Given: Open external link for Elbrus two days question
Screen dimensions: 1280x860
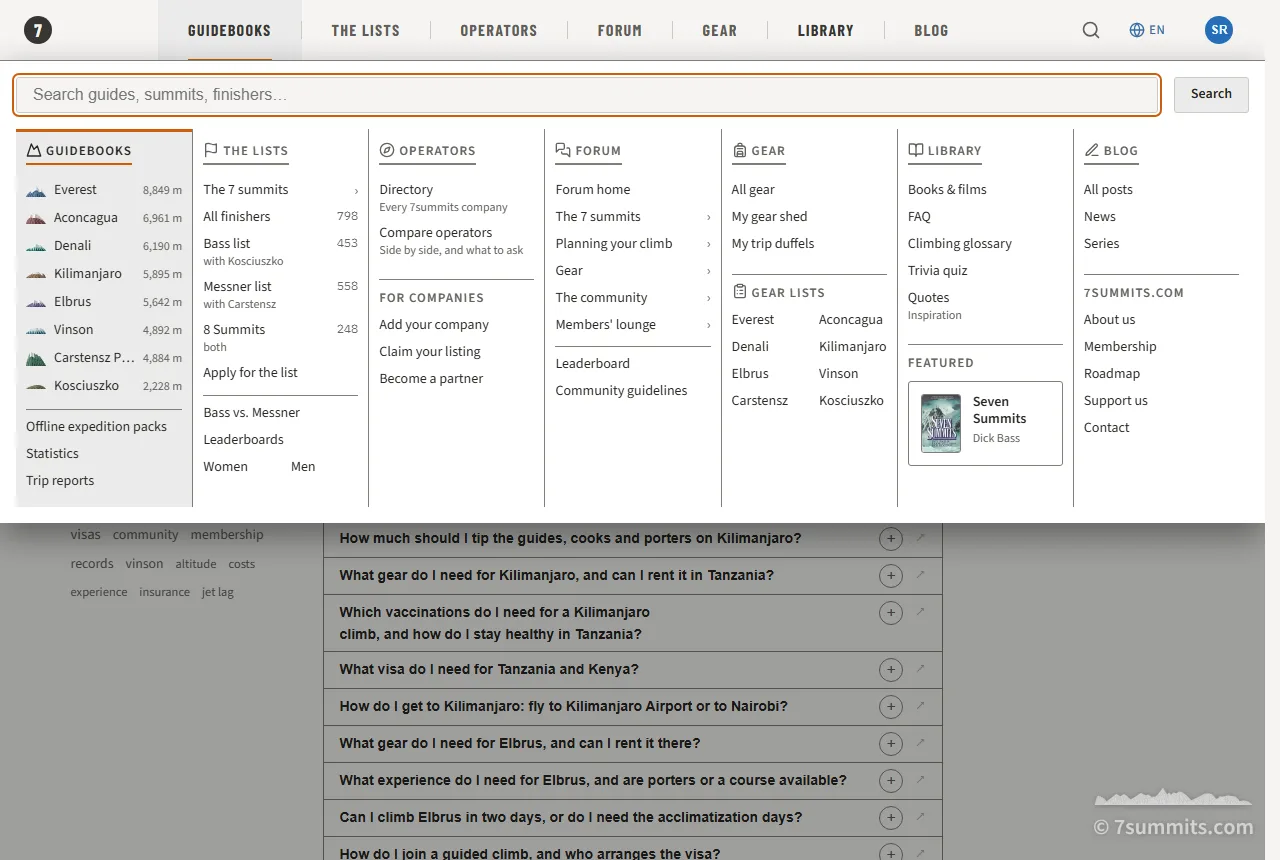Looking at the screenshot, I should [921, 817].
